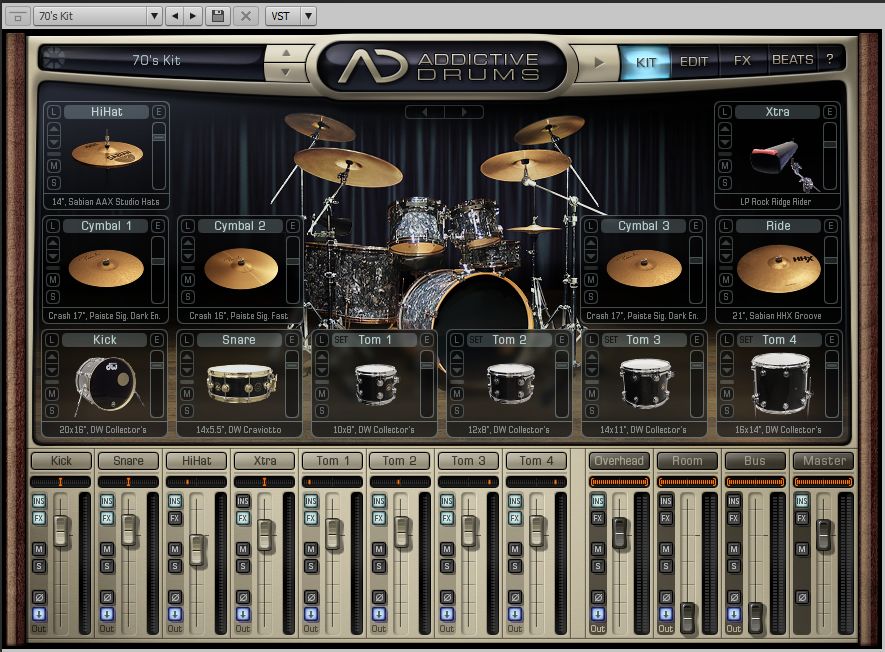Switch to the EDIT tab
The image size is (885, 652).
coord(693,60)
